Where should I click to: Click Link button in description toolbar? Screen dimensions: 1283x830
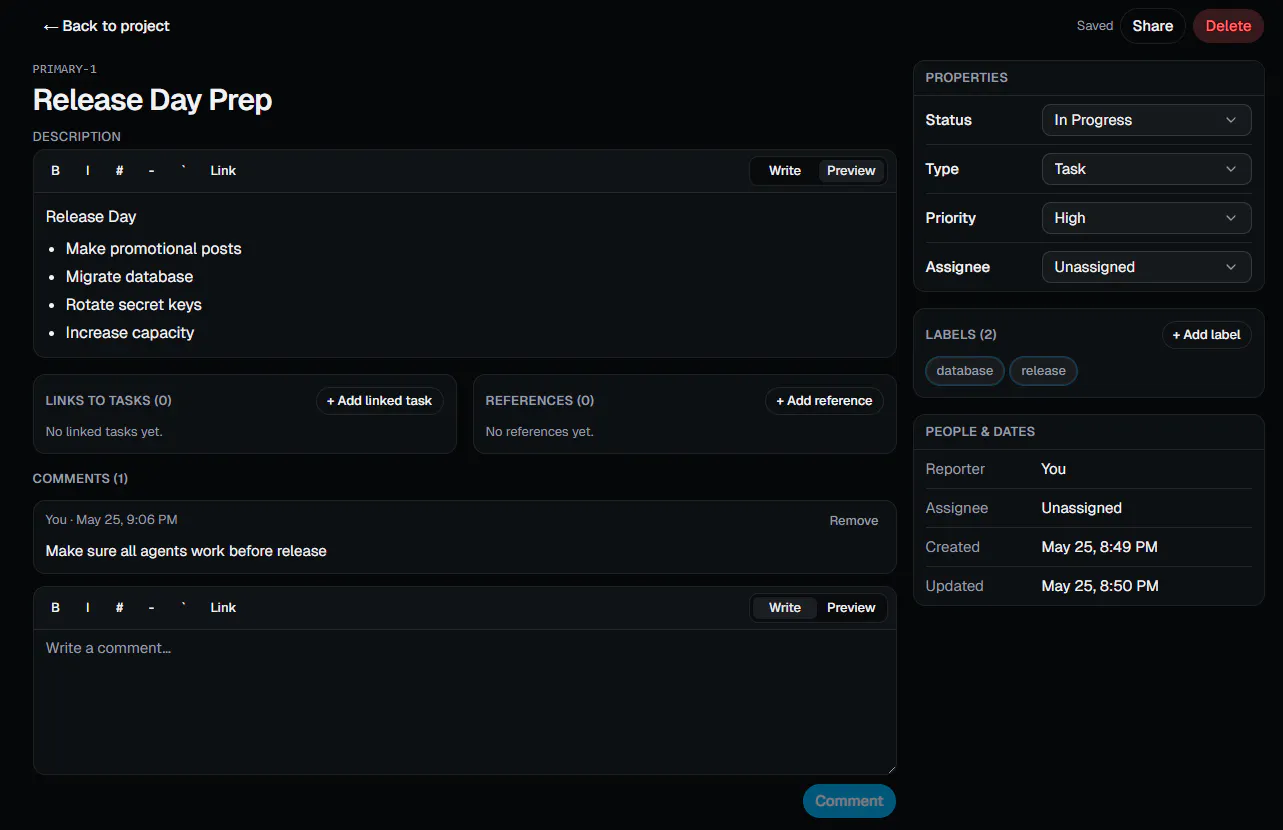(x=223, y=171)
